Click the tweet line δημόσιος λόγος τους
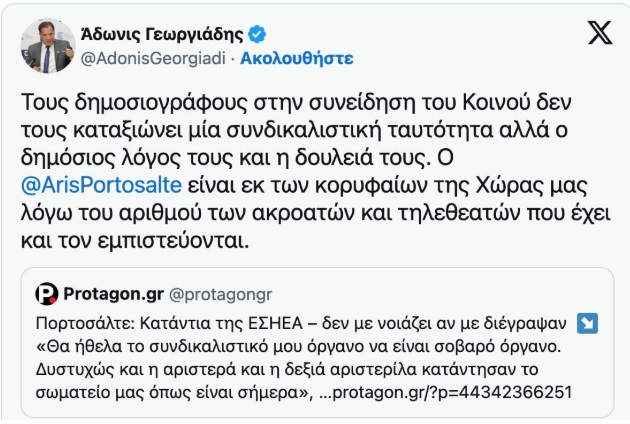 237,158
